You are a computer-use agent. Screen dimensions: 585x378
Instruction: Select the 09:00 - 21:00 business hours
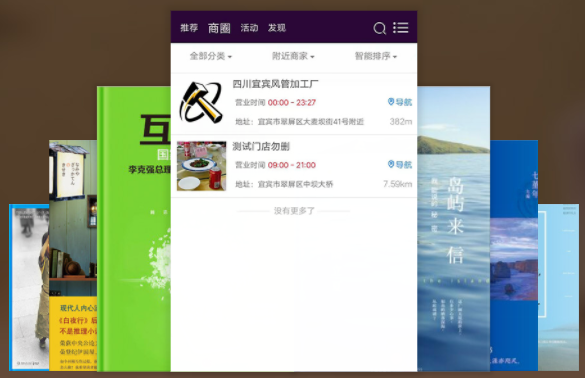pos(292,165)
